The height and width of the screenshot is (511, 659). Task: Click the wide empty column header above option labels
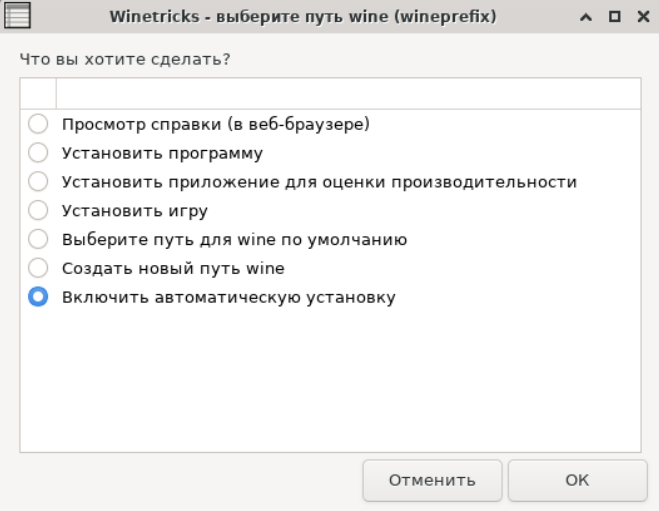click(x=347, y=93)
